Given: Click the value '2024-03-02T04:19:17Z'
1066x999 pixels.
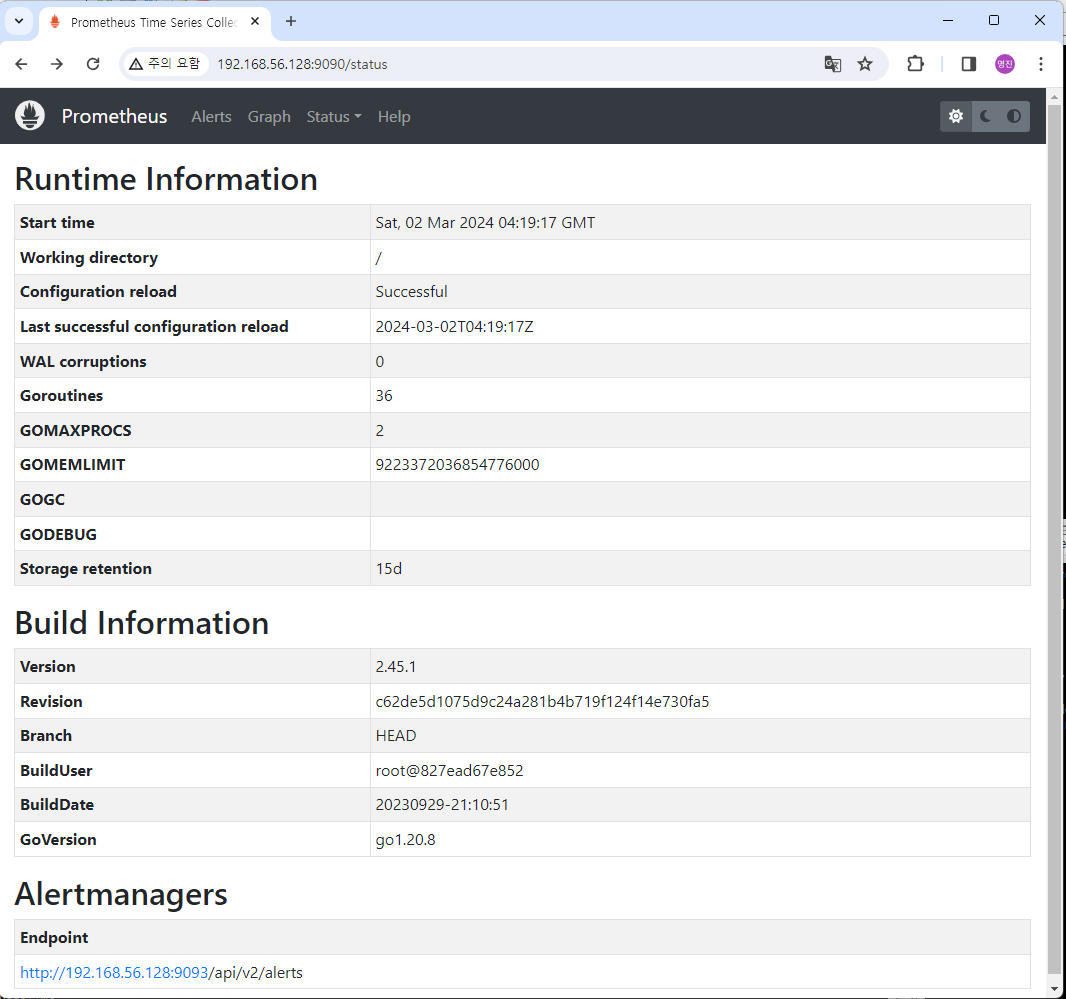Looking at the screenshot, I should coord(454,326).
